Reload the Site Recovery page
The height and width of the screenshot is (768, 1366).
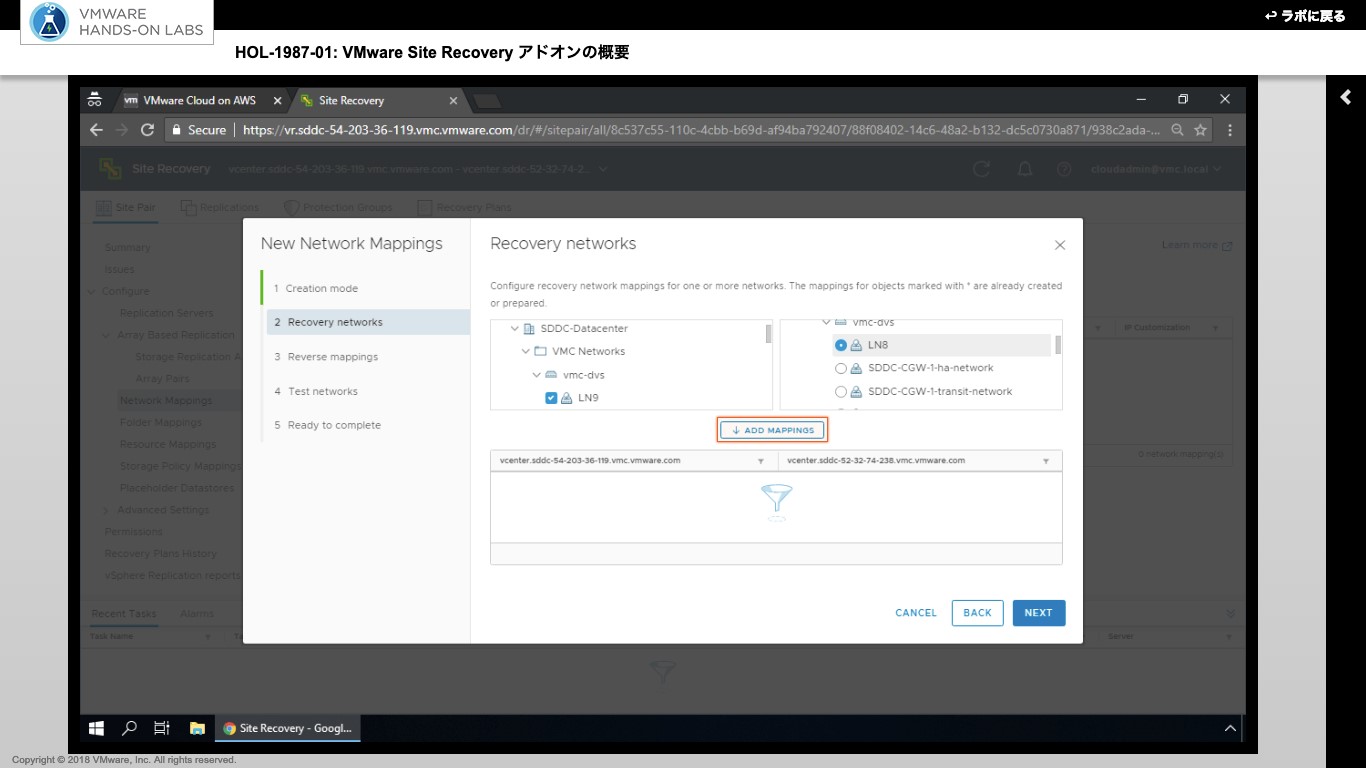(147, 130)
